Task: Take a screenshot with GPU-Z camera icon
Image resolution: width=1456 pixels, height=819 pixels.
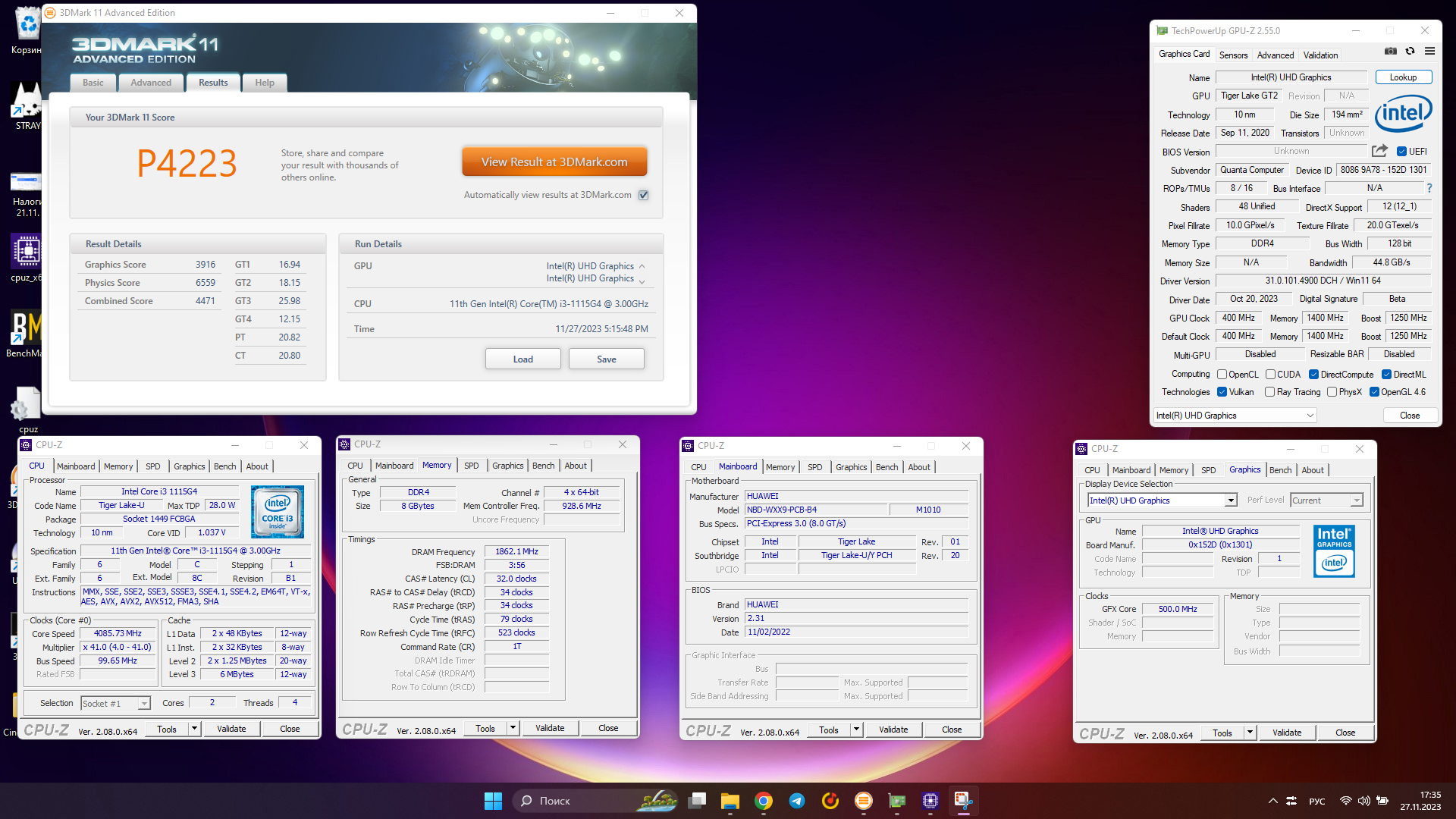Action: [1390, 51]
